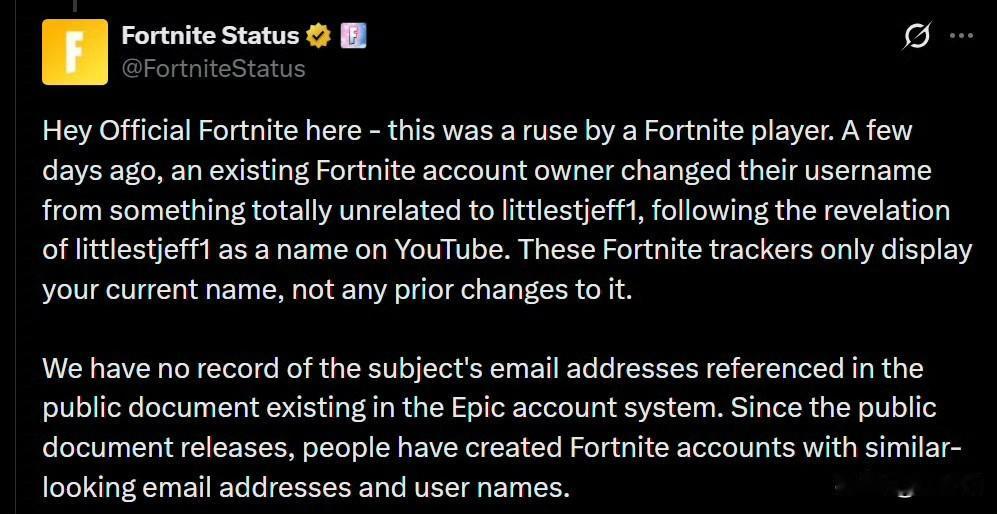Screen dimensions: 997x514
Task: Open the Fortnite Status profile avatar
Action: click(75, 52)
